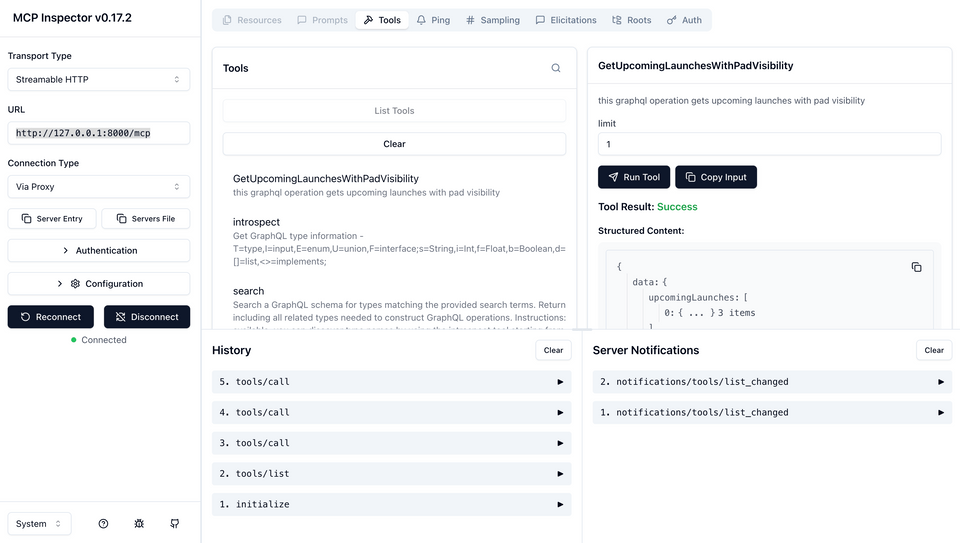This screenshot has width=960, height=543.
Task: Expand the Configuration section
Action: tap(98, 283)
